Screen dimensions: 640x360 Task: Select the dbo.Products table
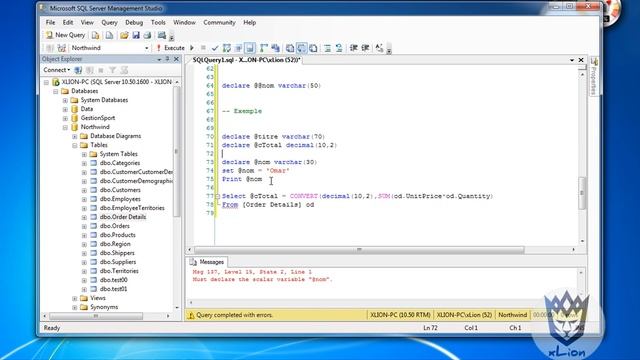click(118, 235)
